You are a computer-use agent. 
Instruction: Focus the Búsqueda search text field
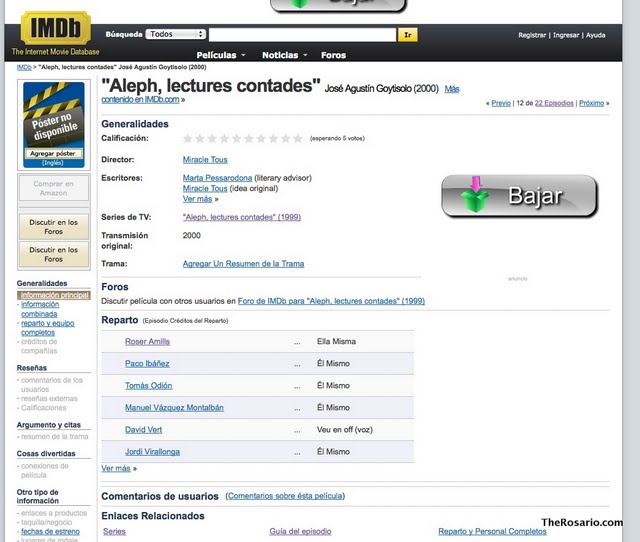pyautogui.click(x=302, y=35)
